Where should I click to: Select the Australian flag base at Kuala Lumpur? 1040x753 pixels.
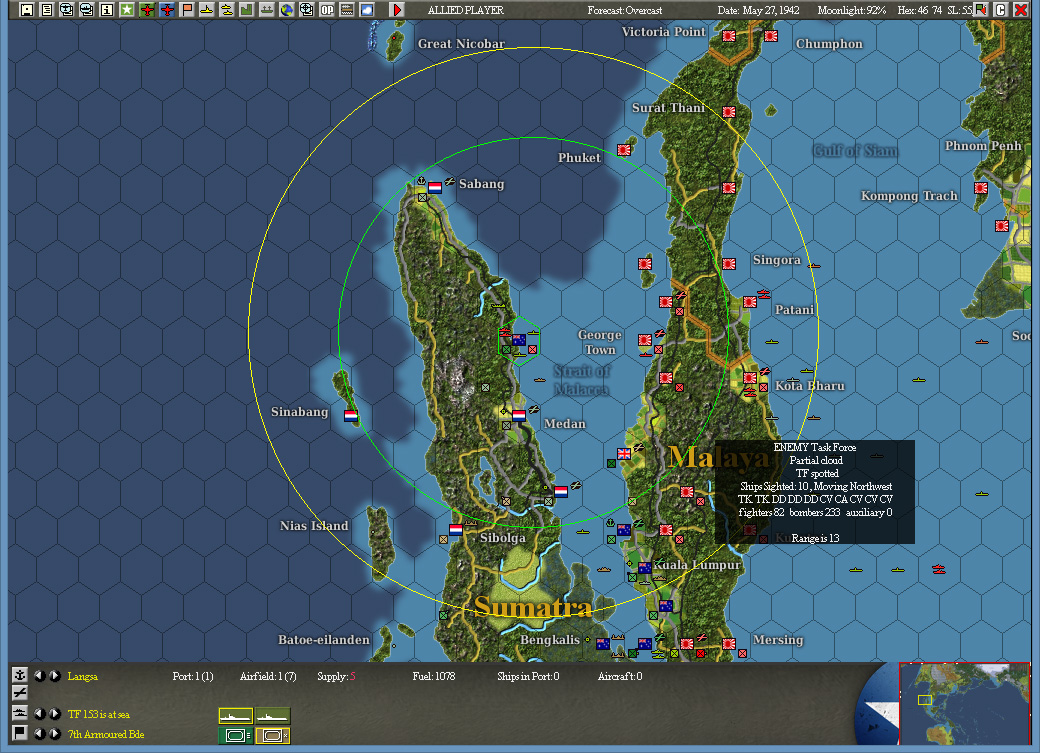tap(645, 568)
